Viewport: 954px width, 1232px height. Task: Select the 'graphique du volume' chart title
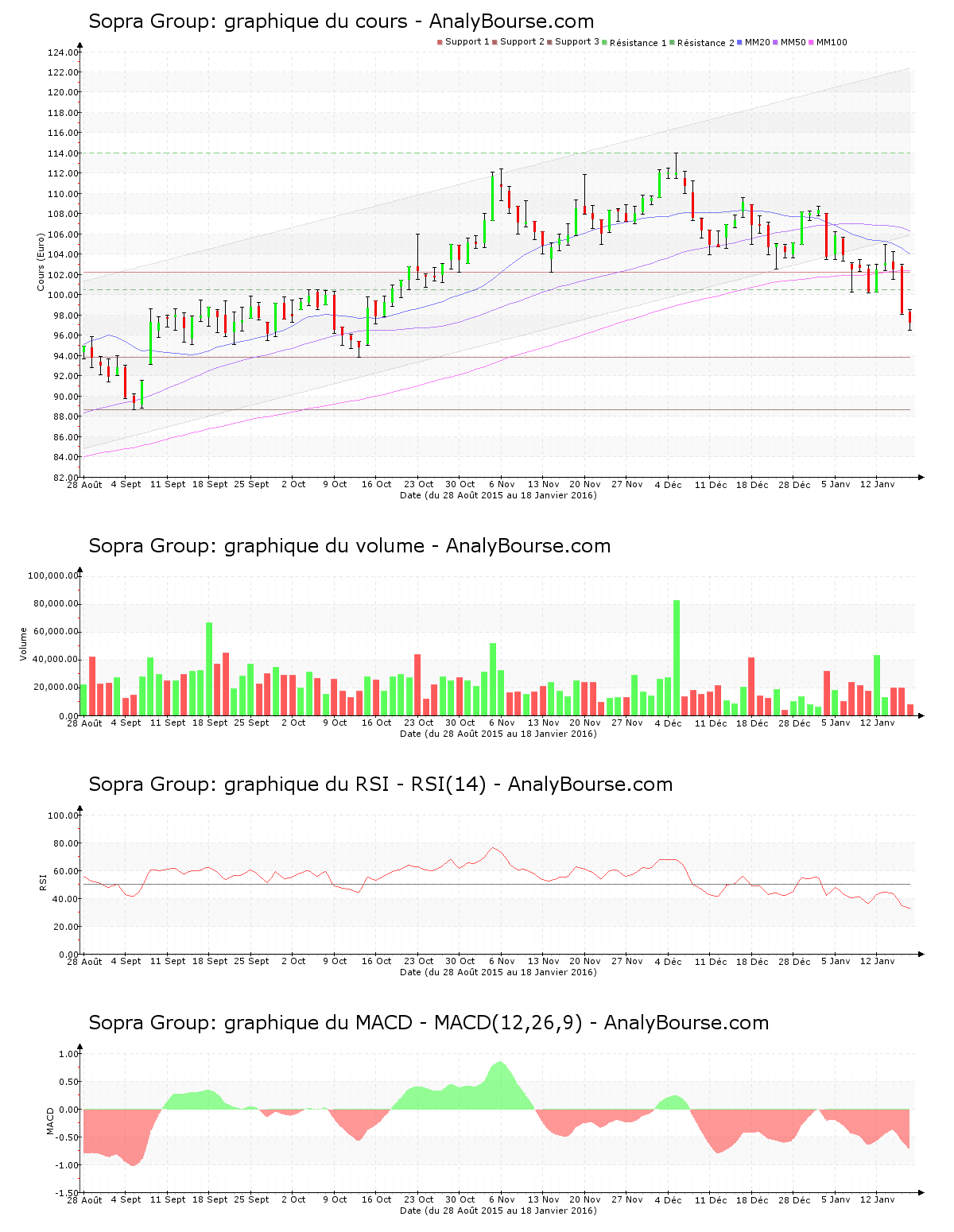pyautogui.click(x=350, y=546)
